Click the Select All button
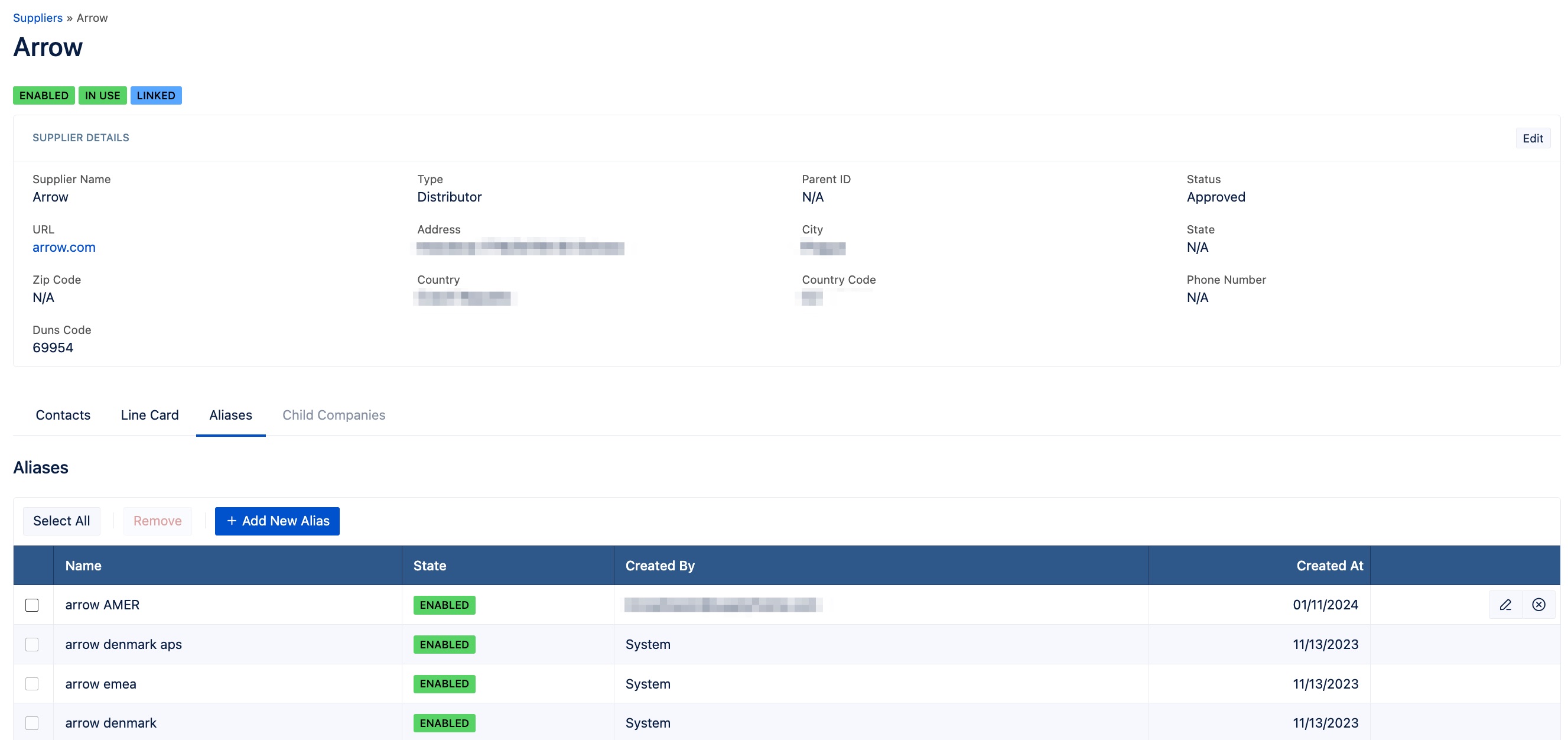 pos(61,521)
